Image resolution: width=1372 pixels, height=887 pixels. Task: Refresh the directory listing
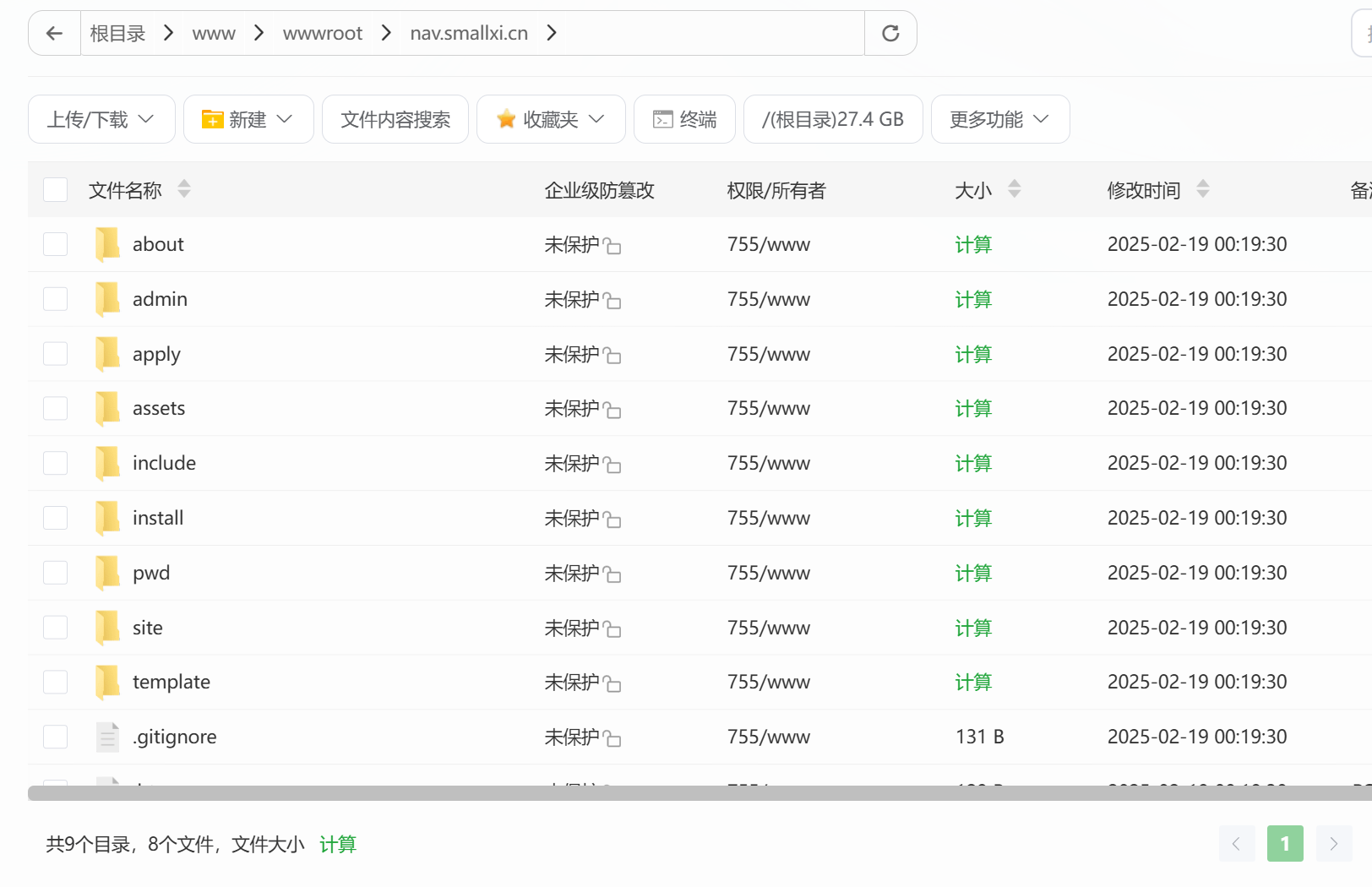click(x=890, y=33)
